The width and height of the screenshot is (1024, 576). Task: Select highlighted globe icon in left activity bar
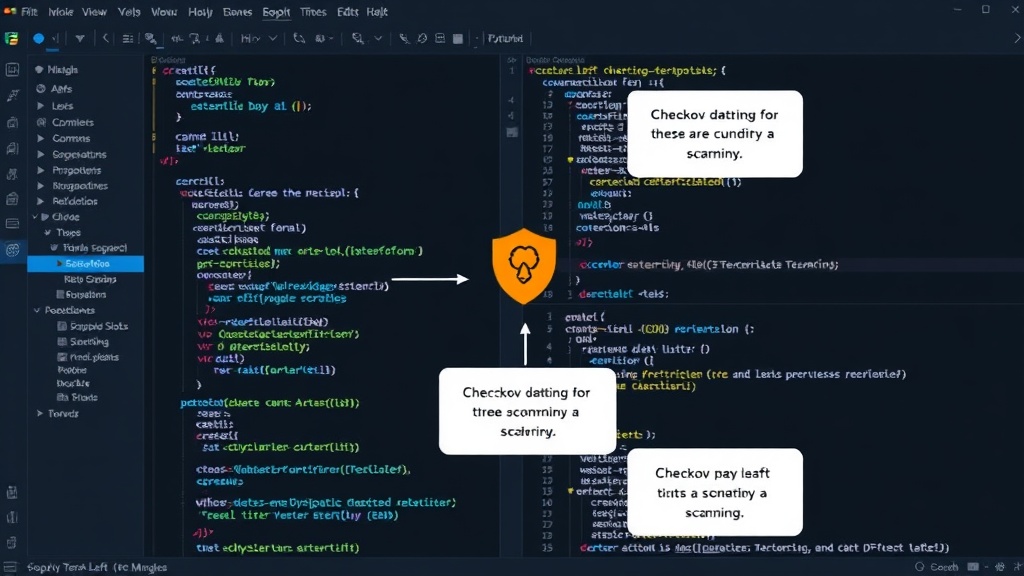click(x=12, y=249)
